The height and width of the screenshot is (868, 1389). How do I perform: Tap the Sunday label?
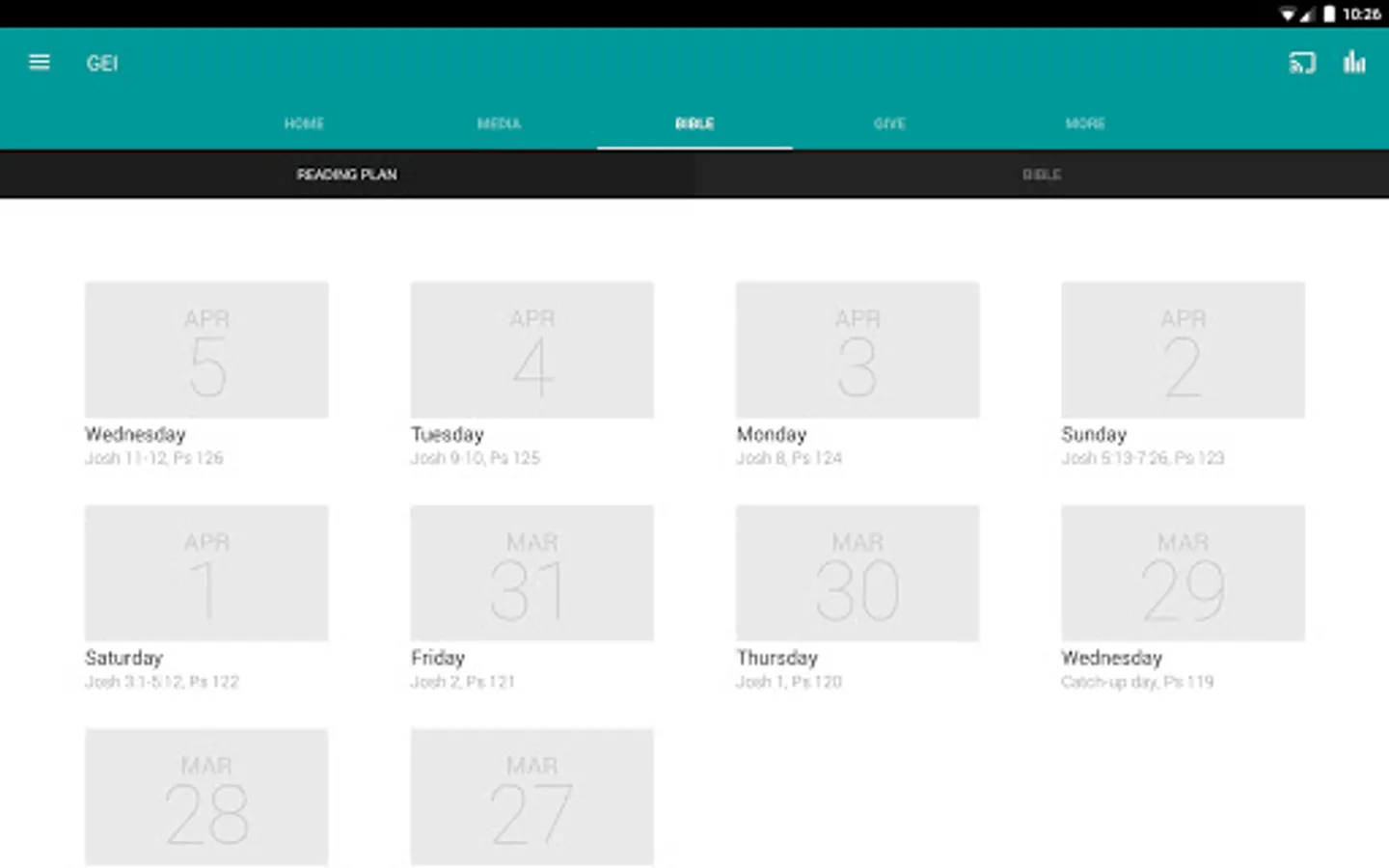(1095, 435)
